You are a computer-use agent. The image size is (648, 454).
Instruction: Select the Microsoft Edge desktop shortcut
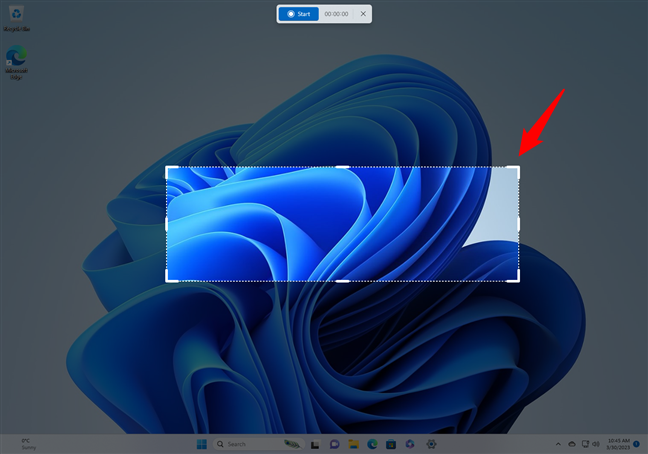click(16, 62)
